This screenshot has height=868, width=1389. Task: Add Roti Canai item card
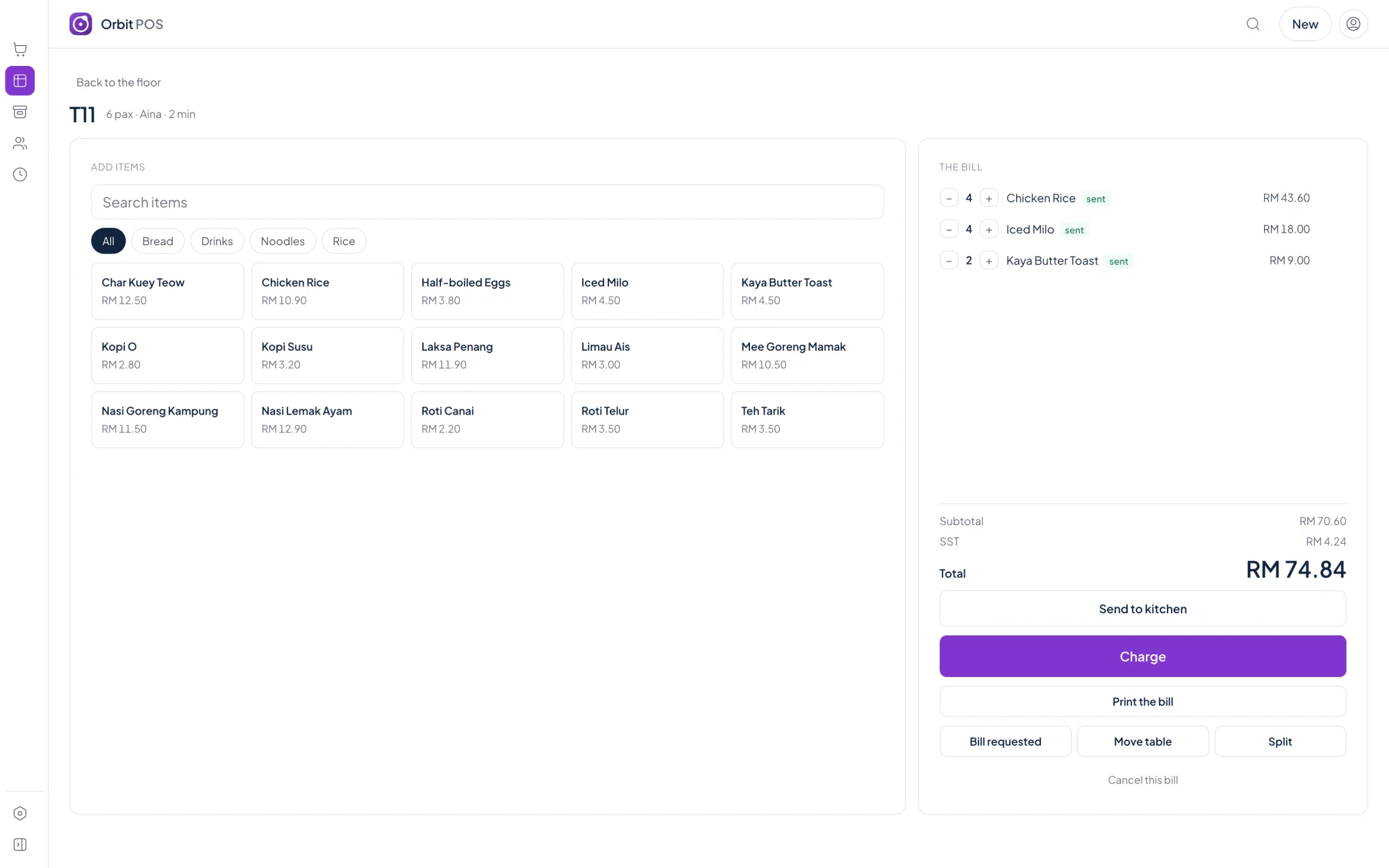point(488,419)
